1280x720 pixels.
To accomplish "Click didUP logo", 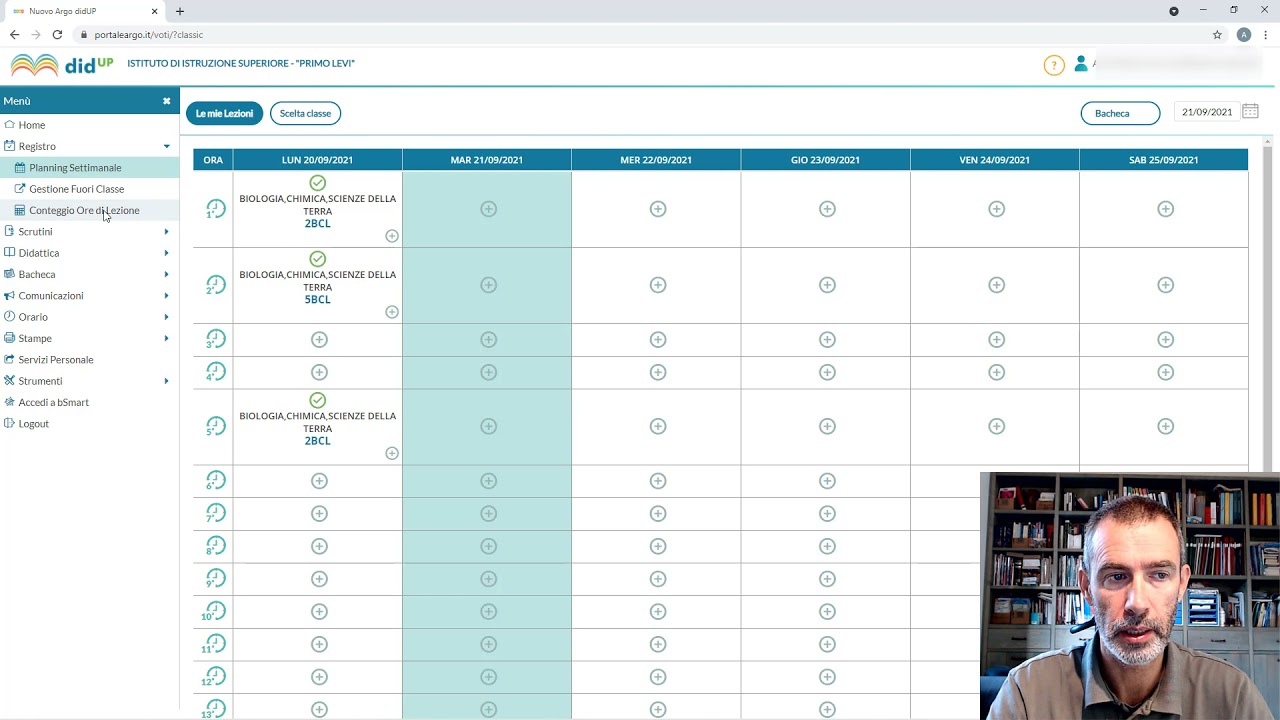I will tap(62, 65).
